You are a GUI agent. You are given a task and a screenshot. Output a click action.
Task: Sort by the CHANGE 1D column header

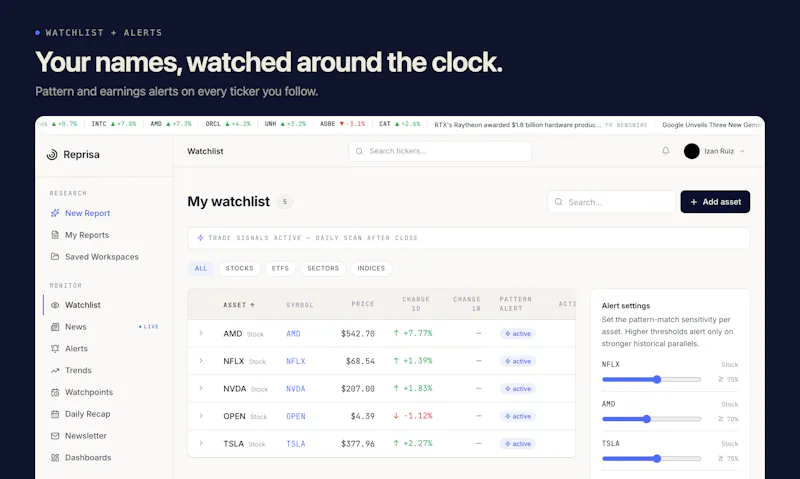click(x=416, y=304)
